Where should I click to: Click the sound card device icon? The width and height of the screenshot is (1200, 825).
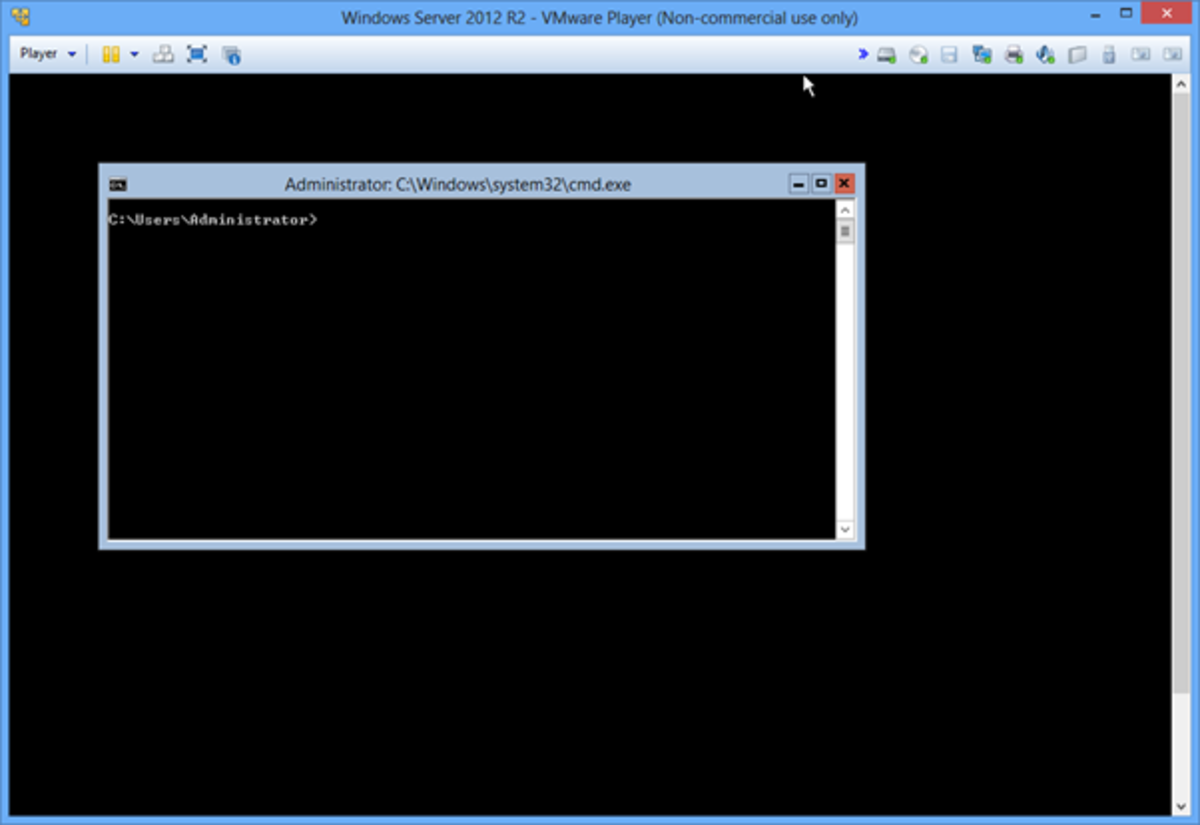click(1045, 55)
